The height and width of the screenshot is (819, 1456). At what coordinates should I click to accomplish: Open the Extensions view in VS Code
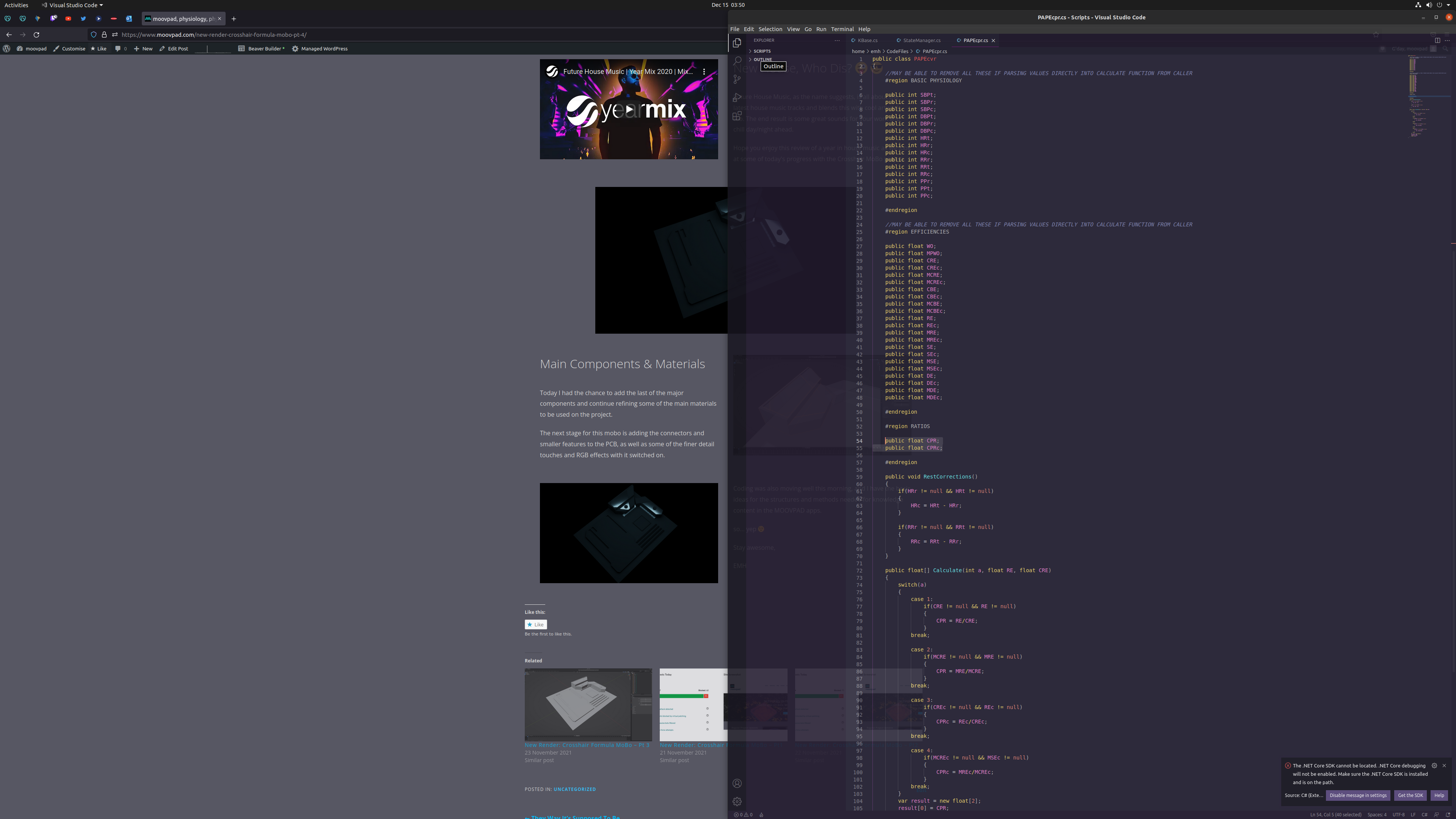[x=737, y=116]
